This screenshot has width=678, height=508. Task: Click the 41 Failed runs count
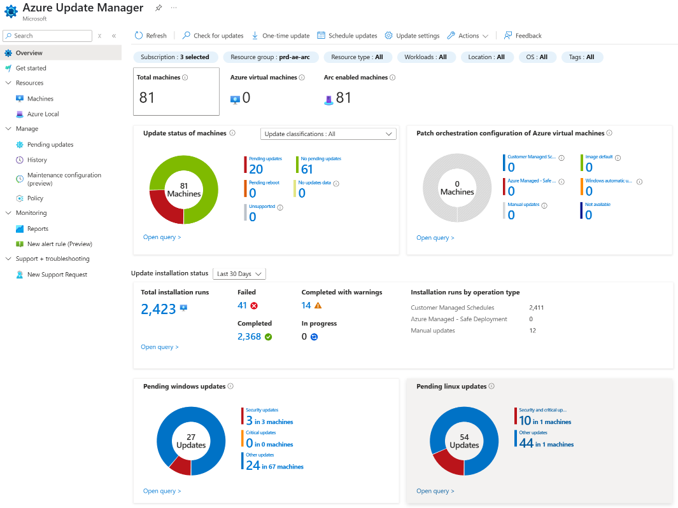tap(242, 305)
